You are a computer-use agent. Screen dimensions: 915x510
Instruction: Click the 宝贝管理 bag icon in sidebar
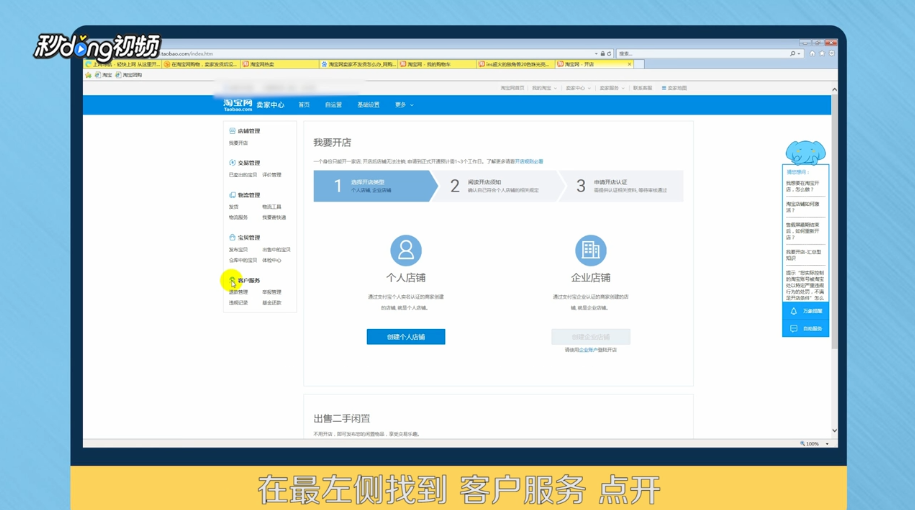232,237
